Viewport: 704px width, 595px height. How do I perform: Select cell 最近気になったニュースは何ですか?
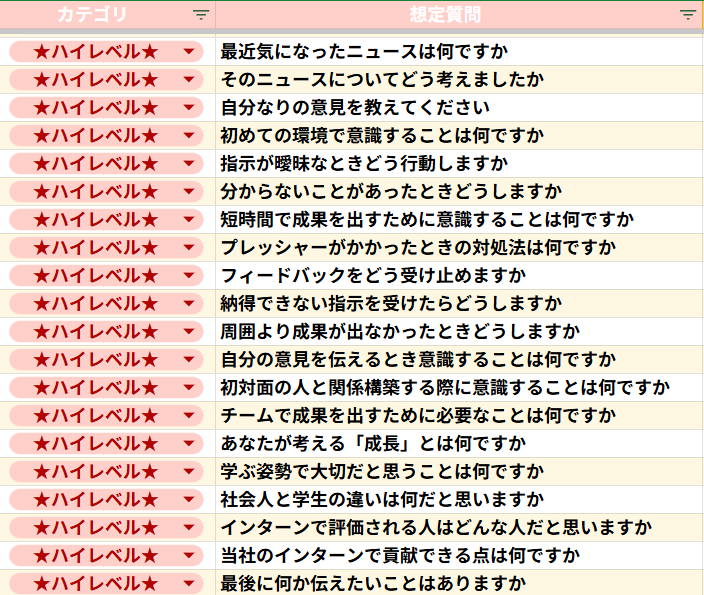point(459,52)
